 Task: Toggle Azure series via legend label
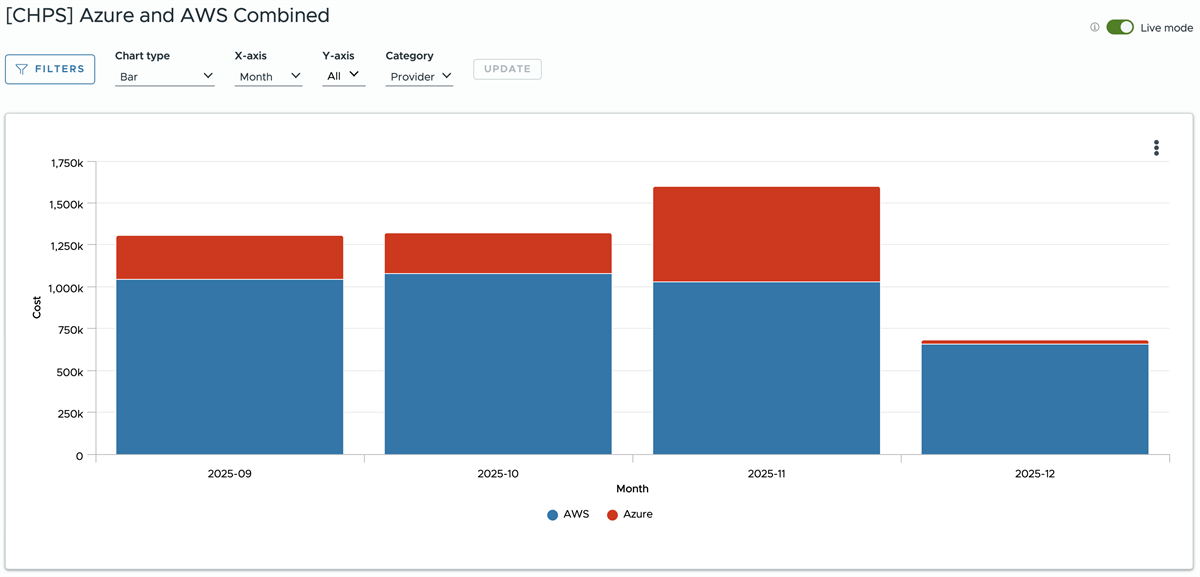pos(638,514)
